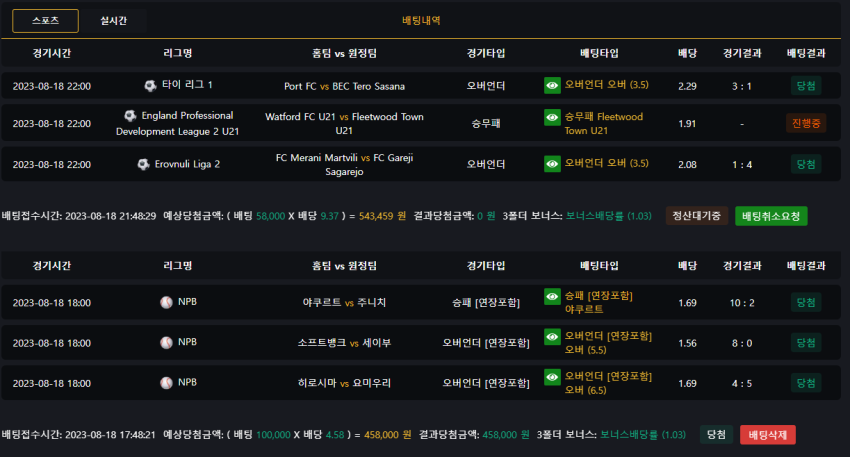The height and width of the screenshot is (457, 850).
Task: Switch to the 스포츠 tab
Action: coord(46,21)
